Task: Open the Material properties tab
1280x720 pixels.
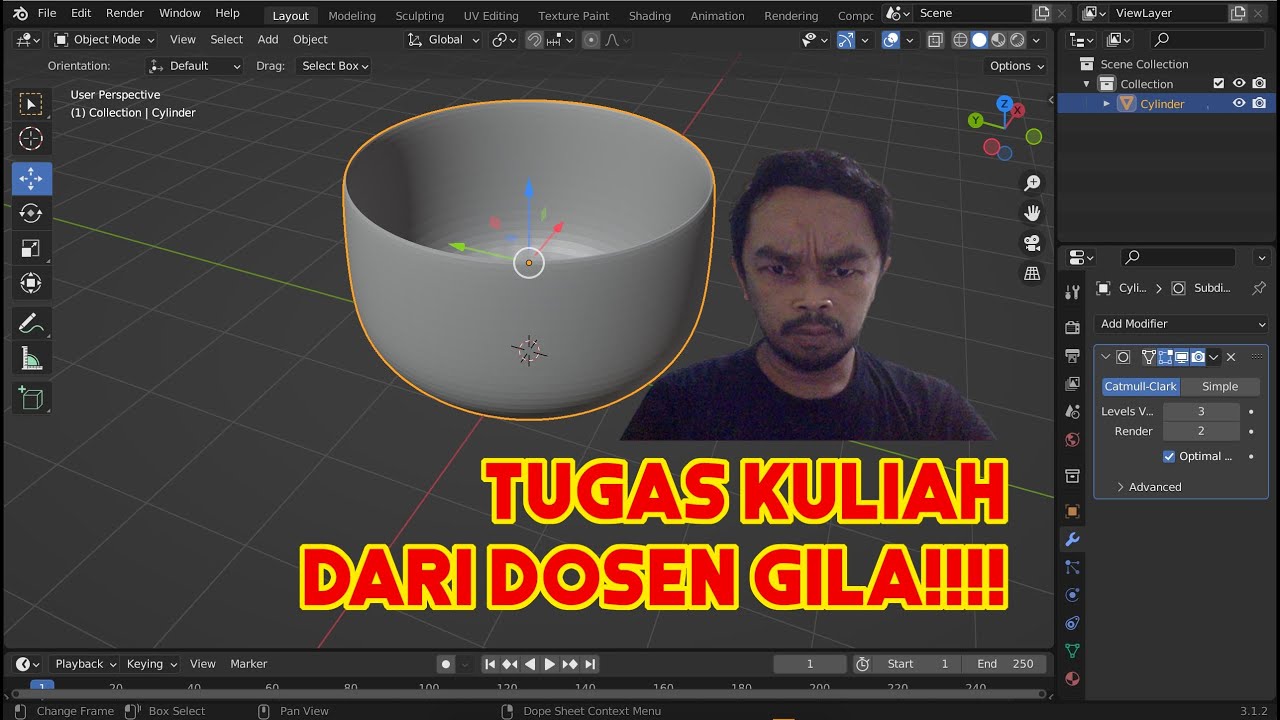Action: click(x=1072, y=679)
